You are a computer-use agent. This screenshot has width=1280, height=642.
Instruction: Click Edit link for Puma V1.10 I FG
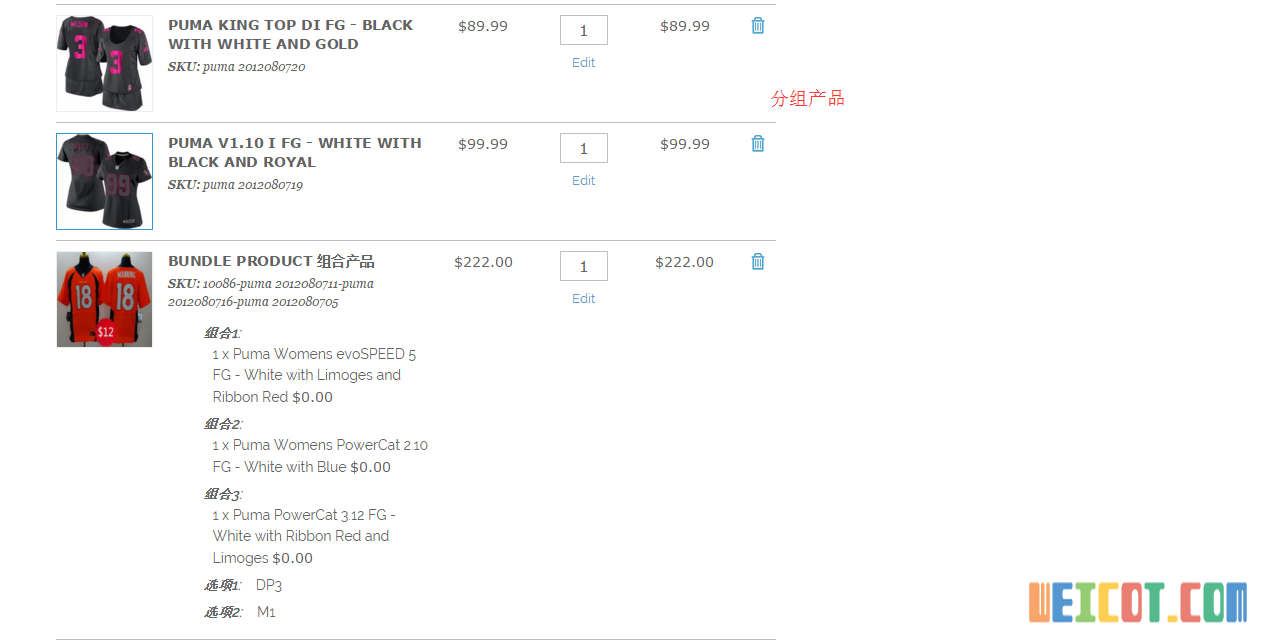pyautogui.click(x=583, y=181)
